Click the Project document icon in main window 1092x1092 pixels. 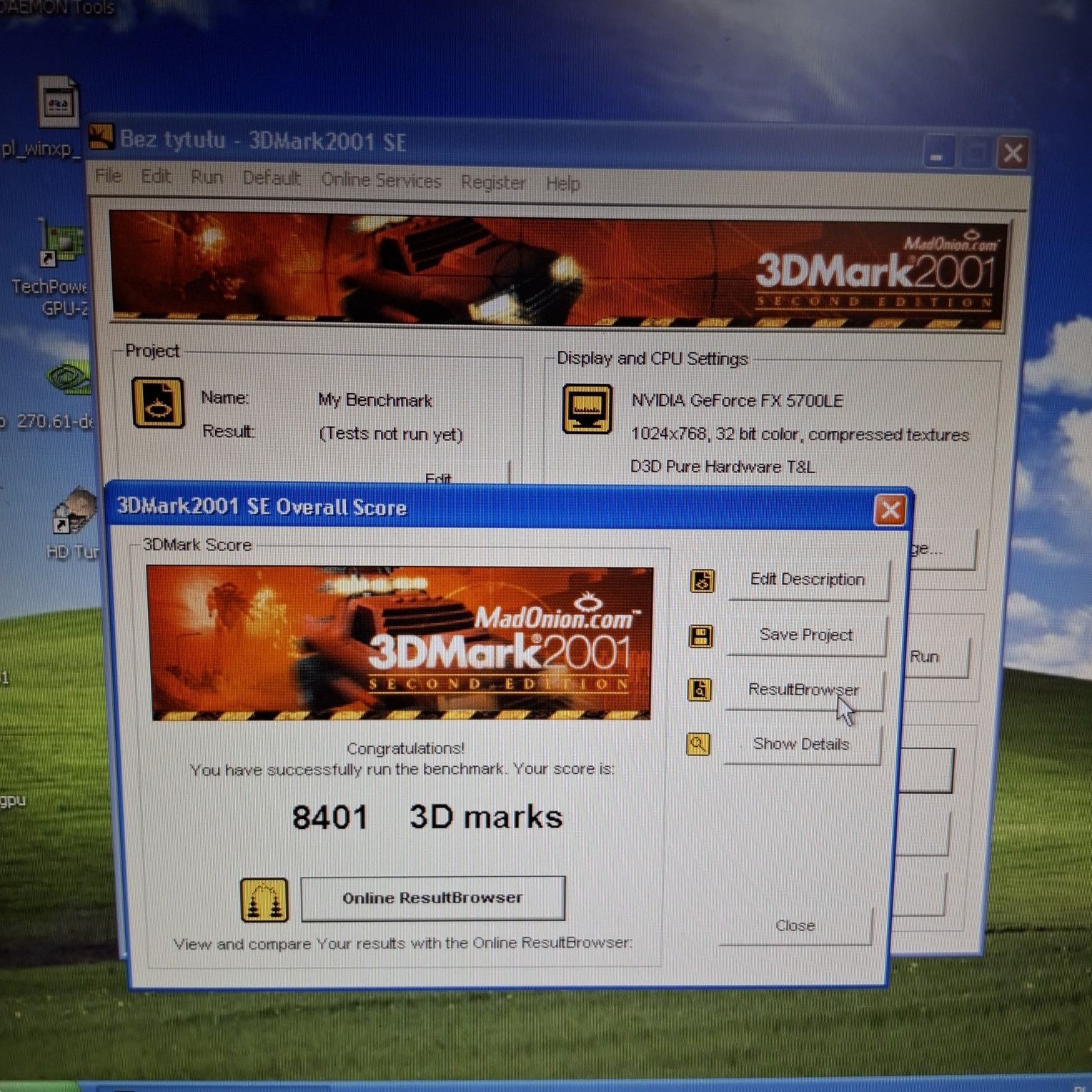point(158,403)
